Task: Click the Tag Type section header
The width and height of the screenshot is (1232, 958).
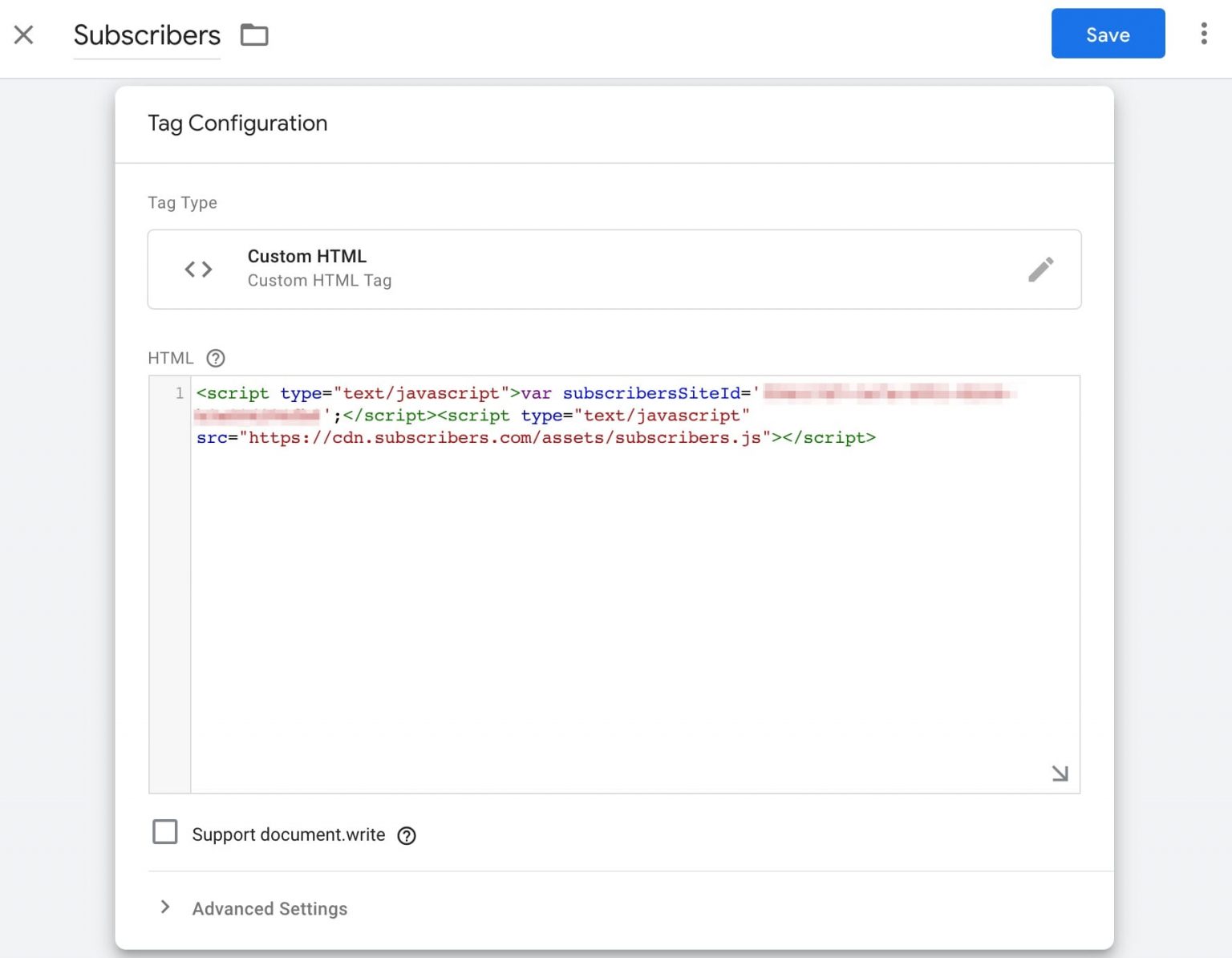Action: pos(182,202)
